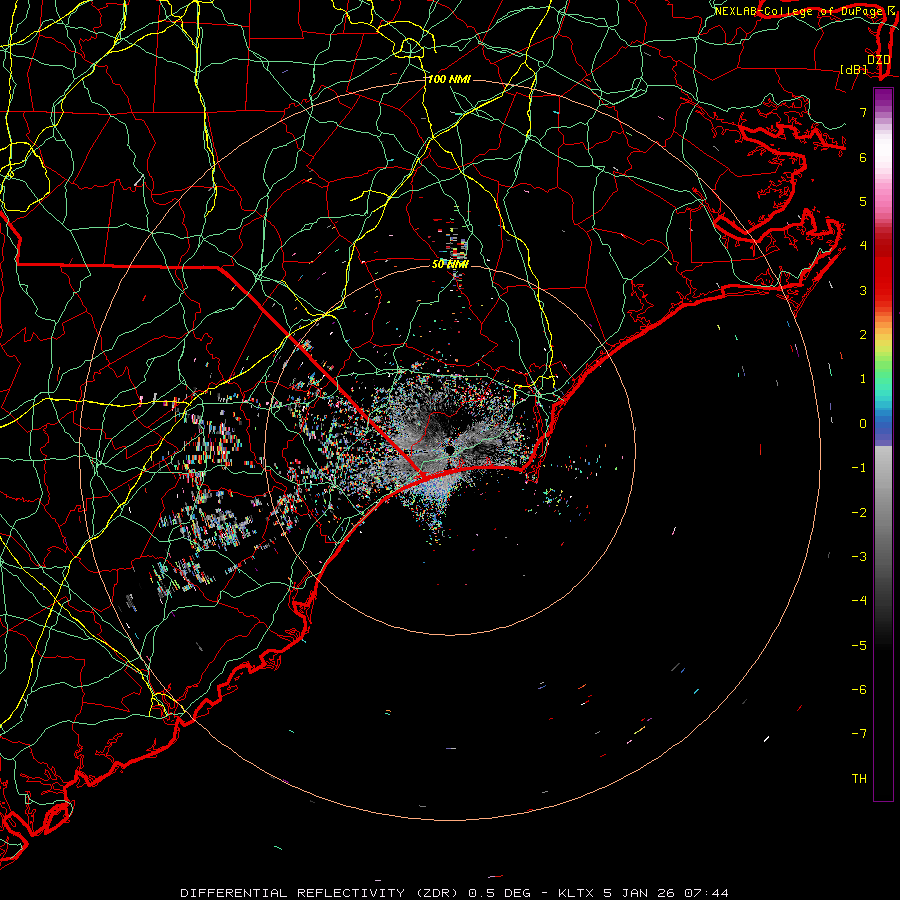Click the -7 value on the dB scale
This screenshot has height=900, width=900.
coord(859,734)
